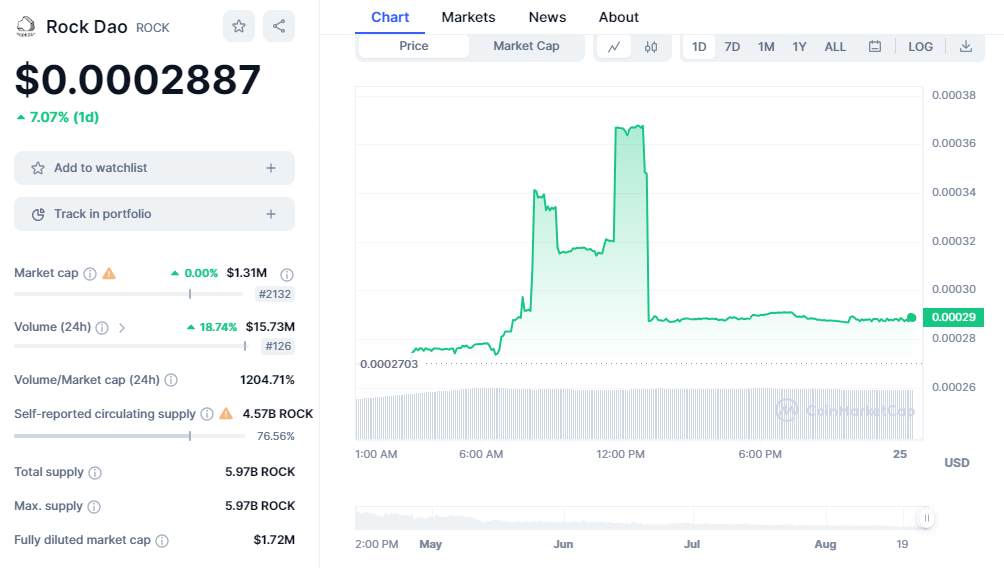Click circulating supply warning triangle icon

(x=226, y=414)
